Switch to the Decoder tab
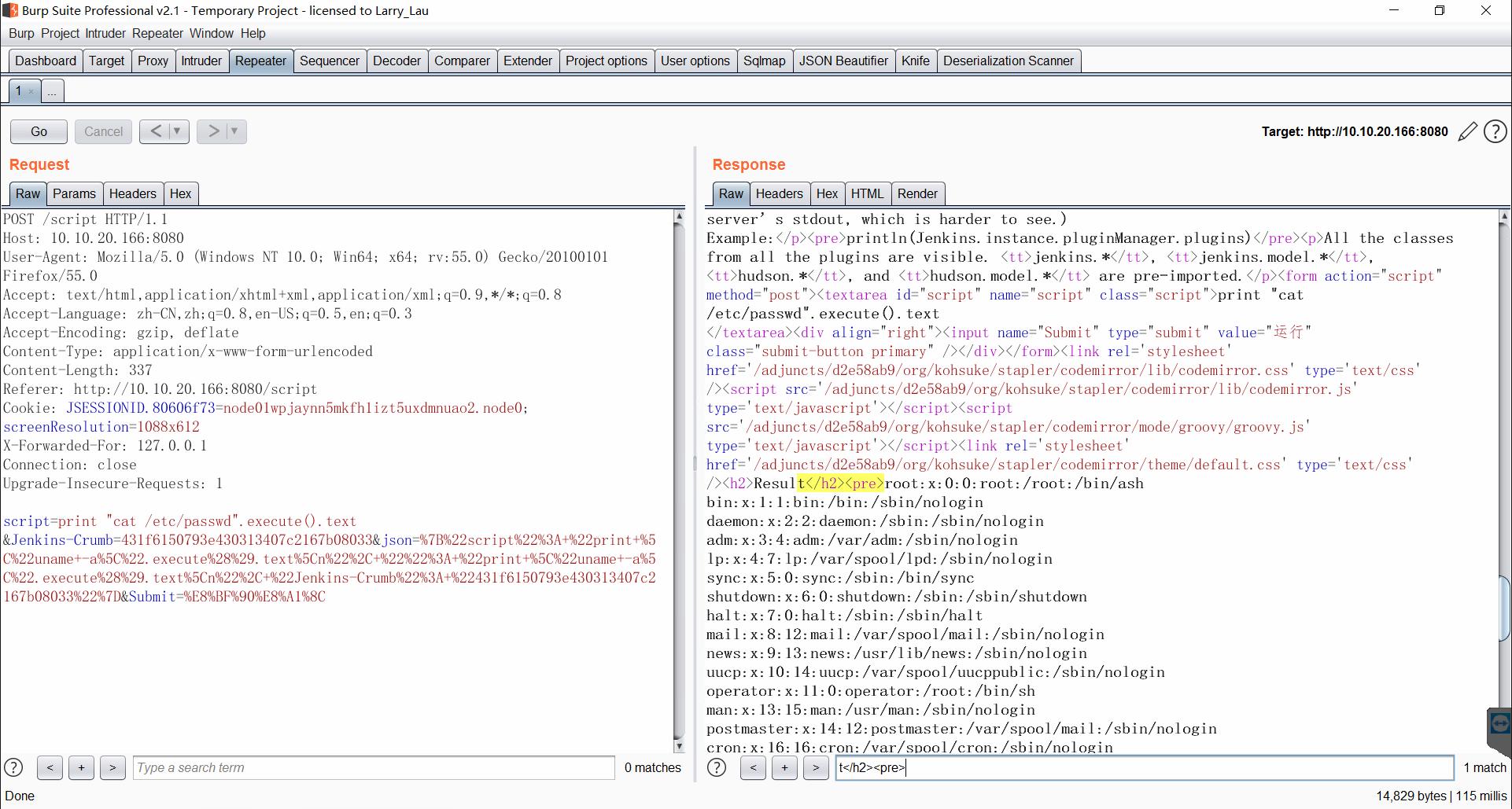 pos(396,61)
